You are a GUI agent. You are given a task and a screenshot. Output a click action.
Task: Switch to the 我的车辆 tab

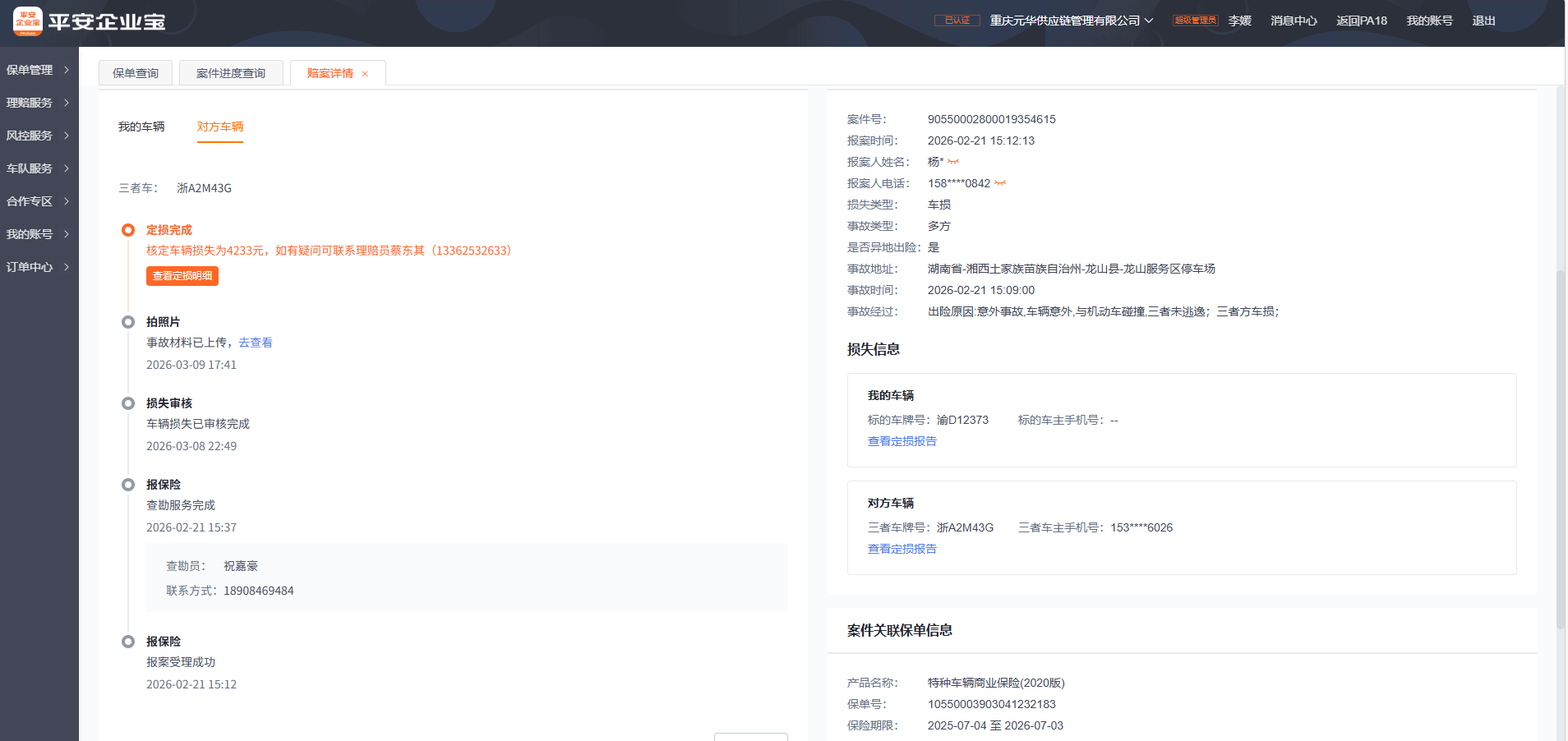click(x=141, y=127)
